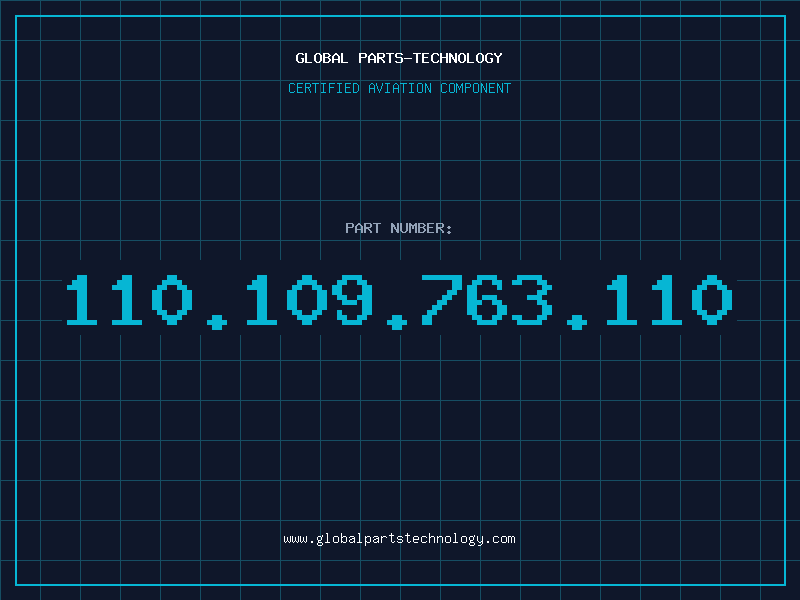The height and width of the screenshot is (600, 800).
Task: Click the 'CERTIFIED AVIATION COMPONENT' subtitle
Action: coord(399,88)
